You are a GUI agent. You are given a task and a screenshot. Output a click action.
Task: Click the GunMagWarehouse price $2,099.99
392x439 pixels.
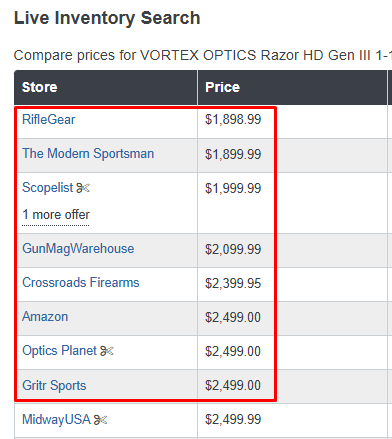point(233,249)
